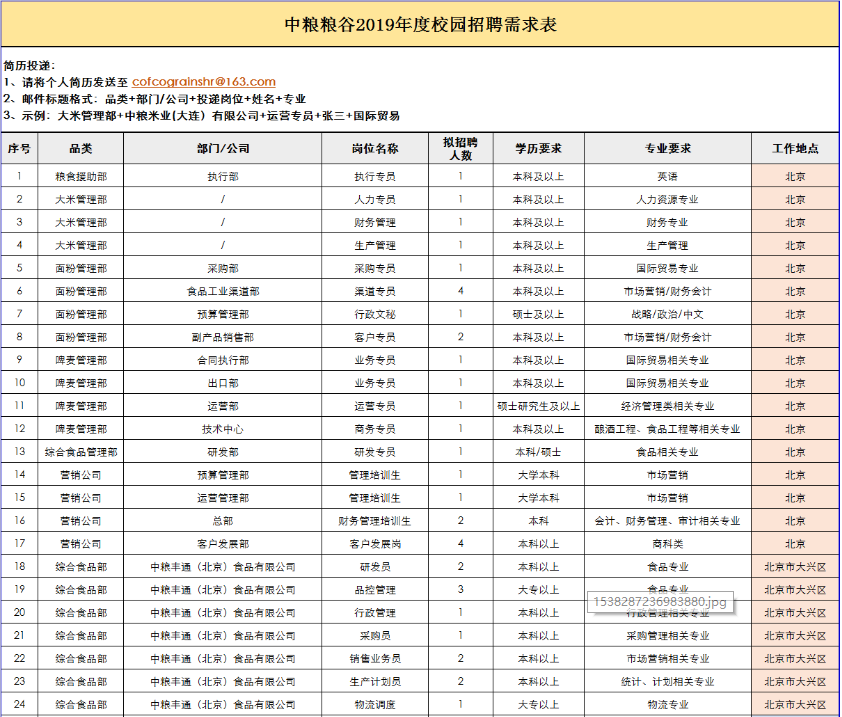
Task: Click the 运营管理部 cell
Action: [223, 498]
